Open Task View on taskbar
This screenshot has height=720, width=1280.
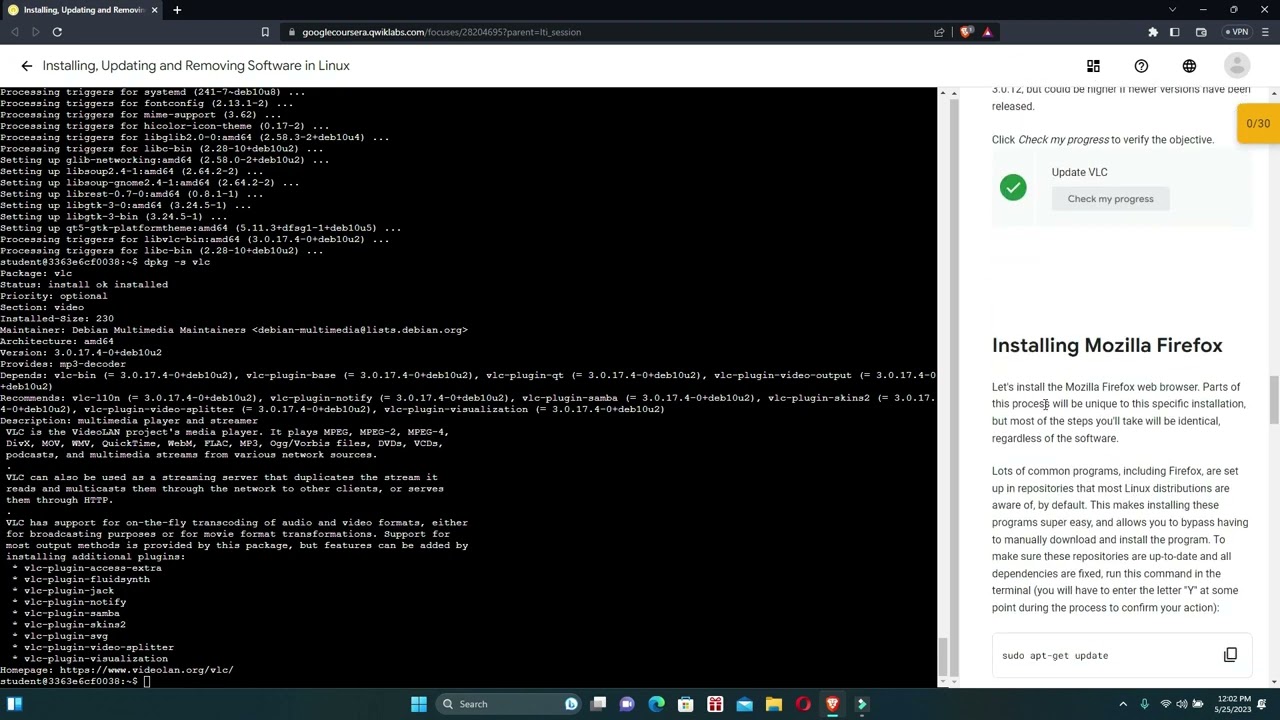598,704
